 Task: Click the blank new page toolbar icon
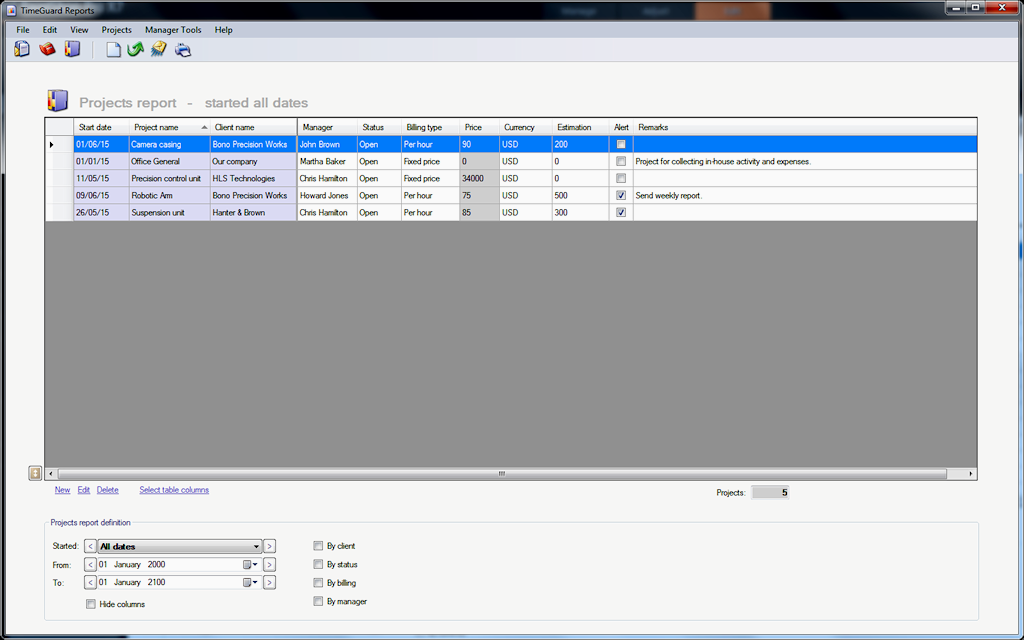point(113,50)
